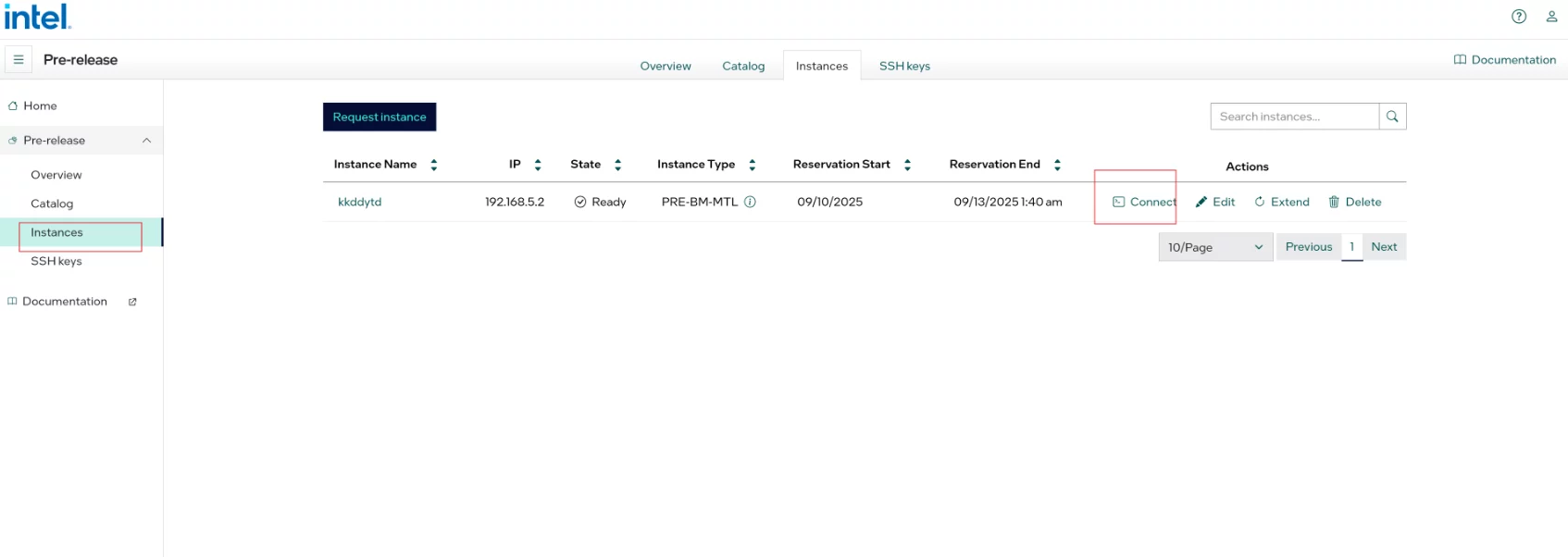Screen dimensions: 1568x557
Task: Sort by Reservation End column arrows
Action: (1058, 165)
